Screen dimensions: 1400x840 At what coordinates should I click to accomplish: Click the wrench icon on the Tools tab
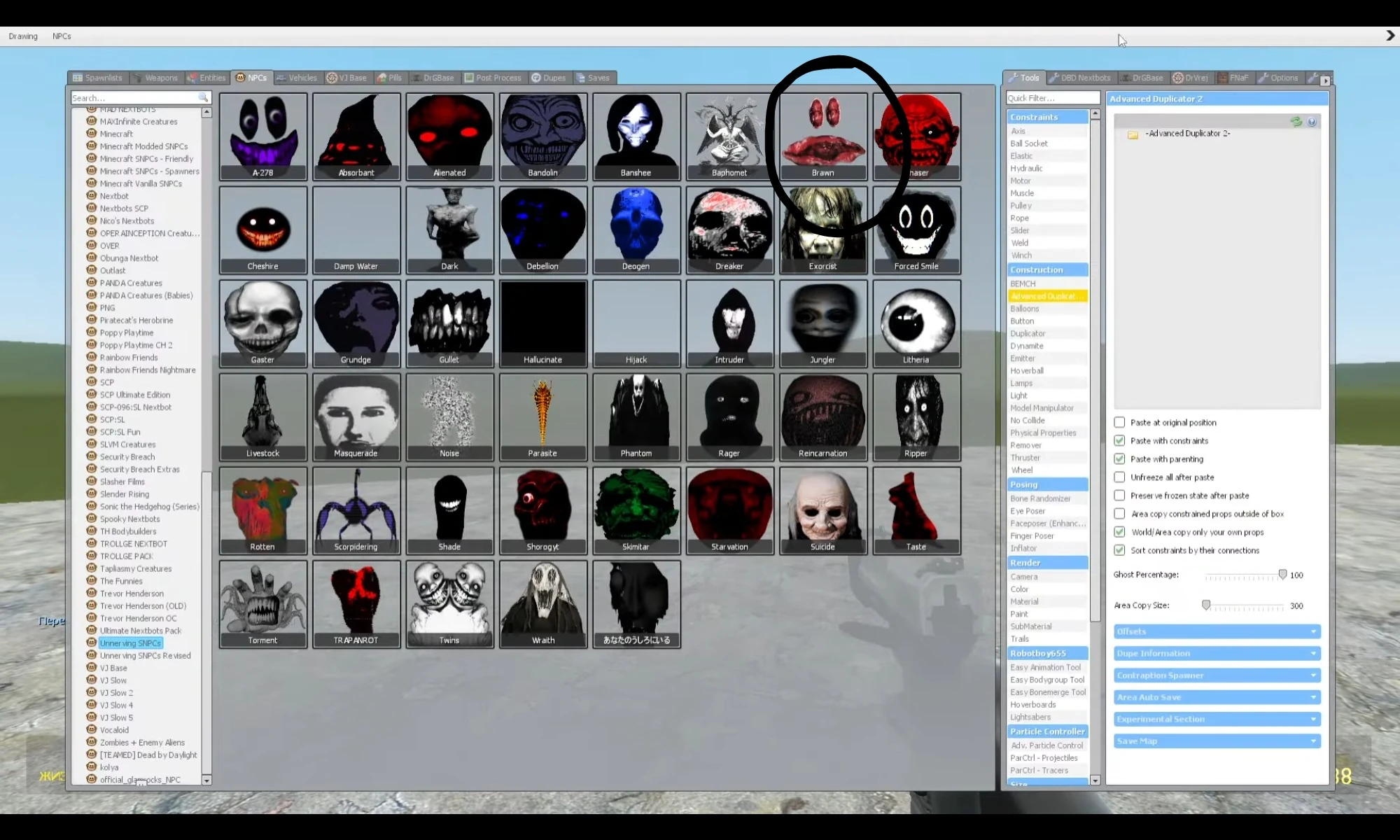point(1013,78)
